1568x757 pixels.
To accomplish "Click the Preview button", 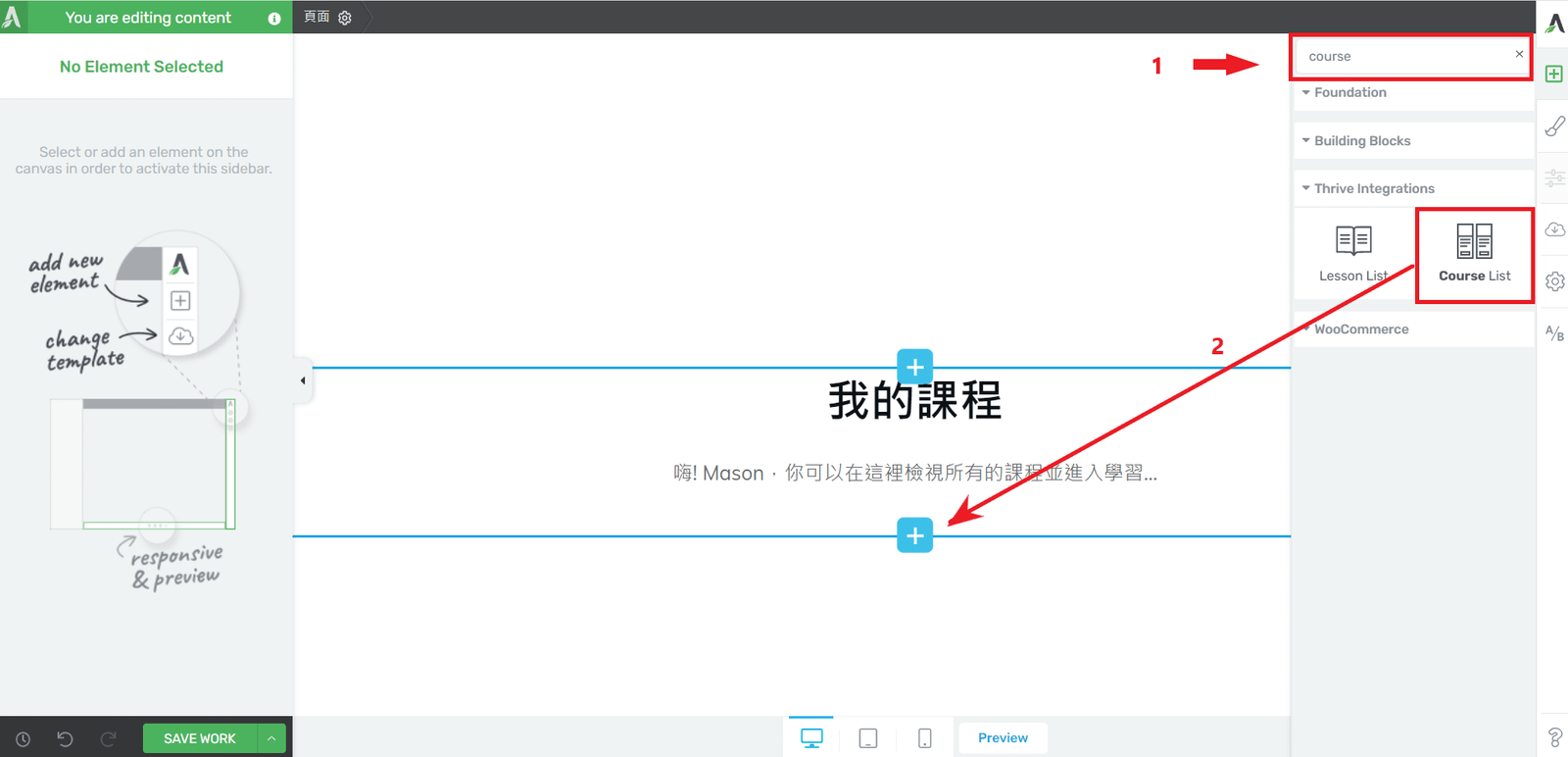I will [x=1003, y=738].
